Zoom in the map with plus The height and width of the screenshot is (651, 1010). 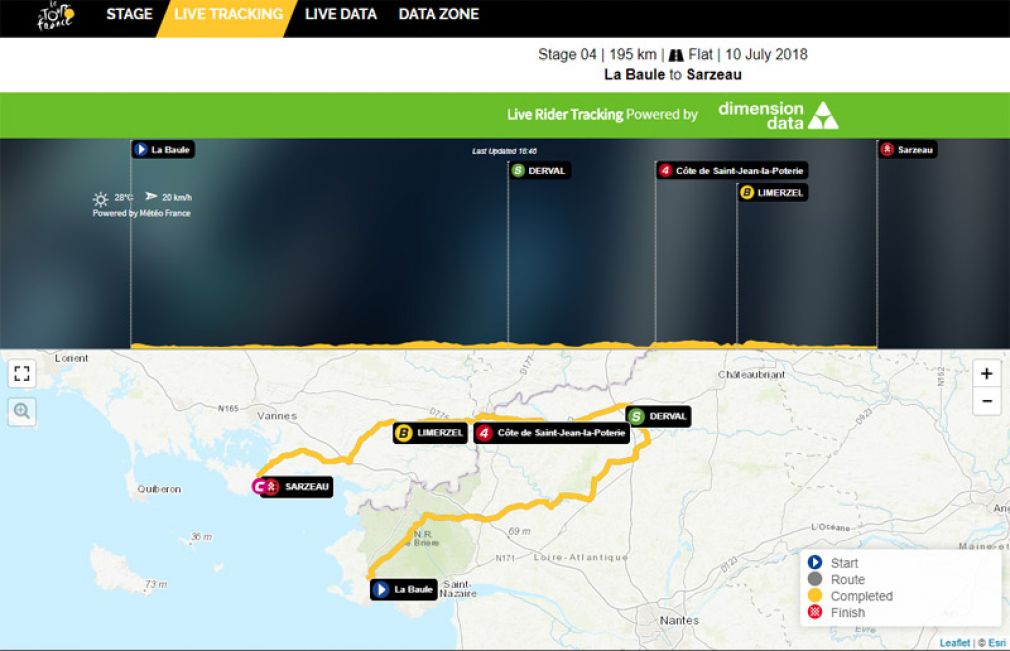click(986, 373)
